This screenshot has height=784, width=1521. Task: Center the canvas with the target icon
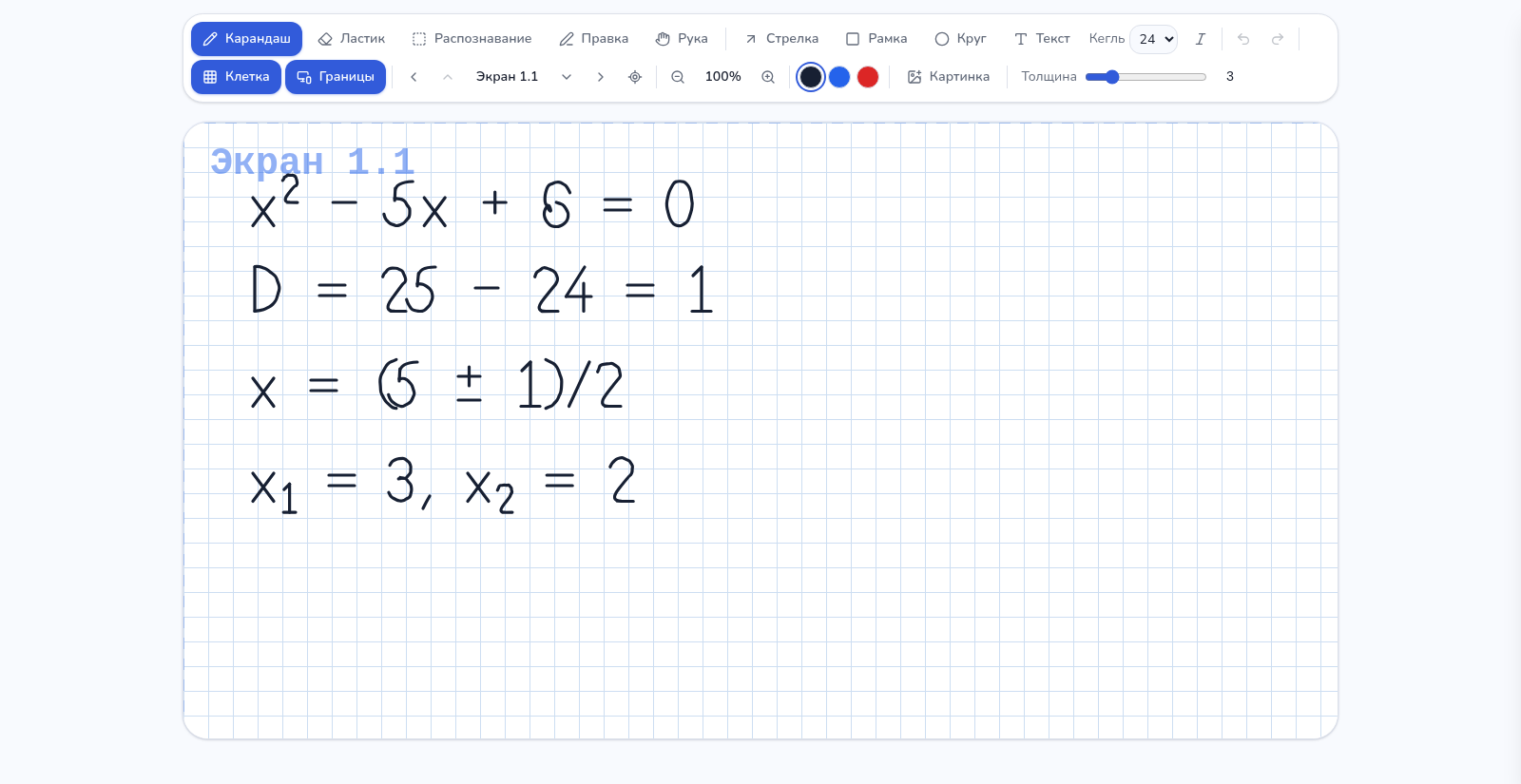click(x=635, y=77)
